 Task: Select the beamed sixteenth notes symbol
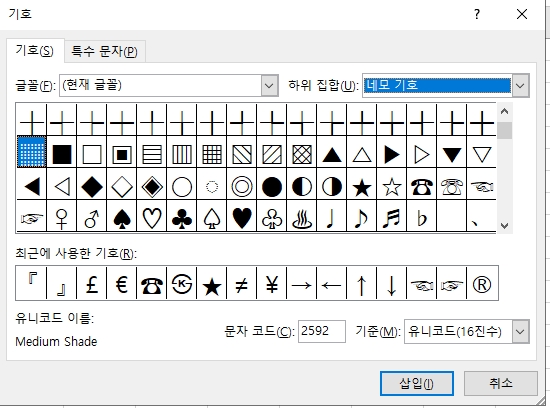[x=392, y=219]
